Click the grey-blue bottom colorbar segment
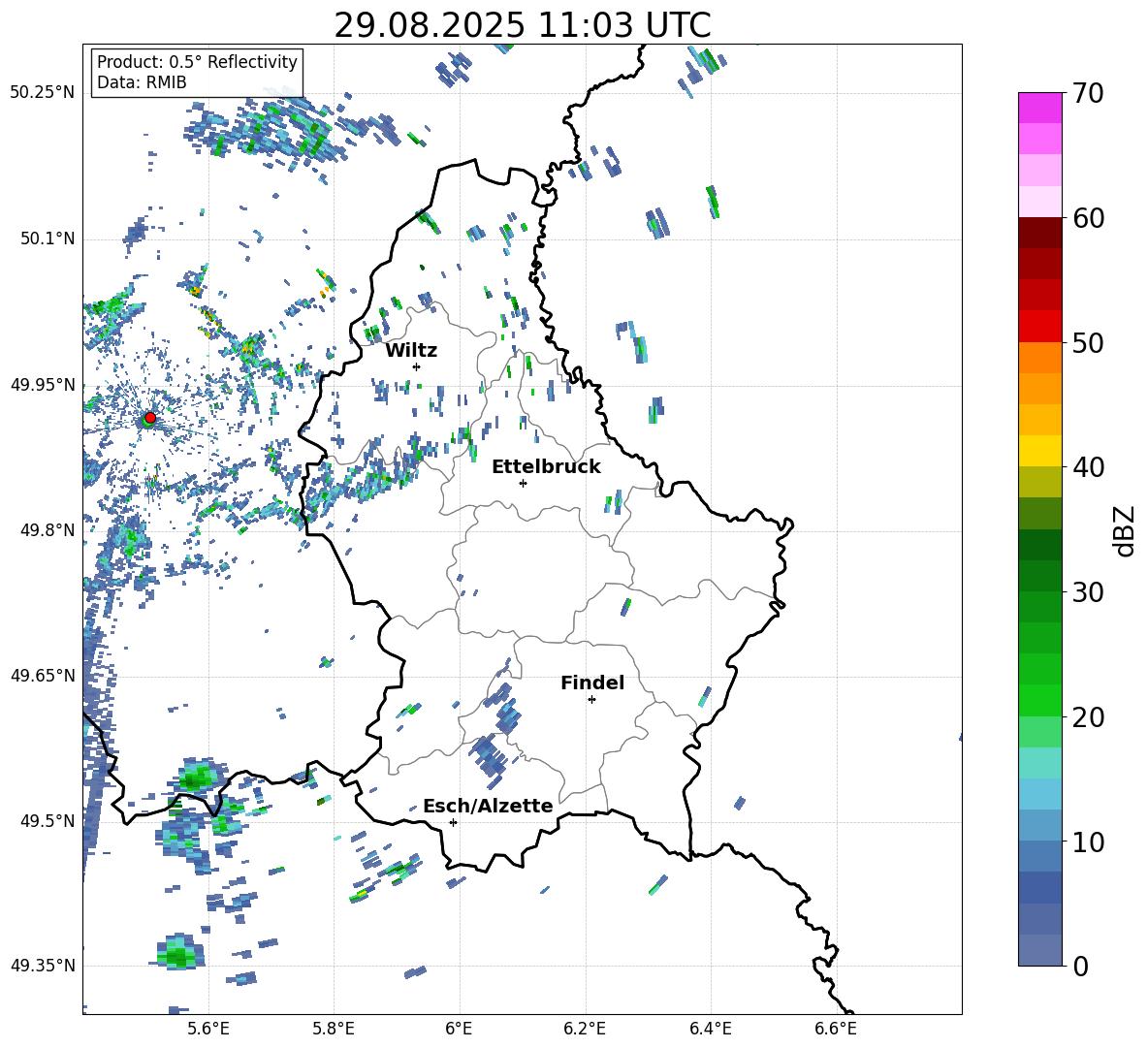 click(1040, 950)
